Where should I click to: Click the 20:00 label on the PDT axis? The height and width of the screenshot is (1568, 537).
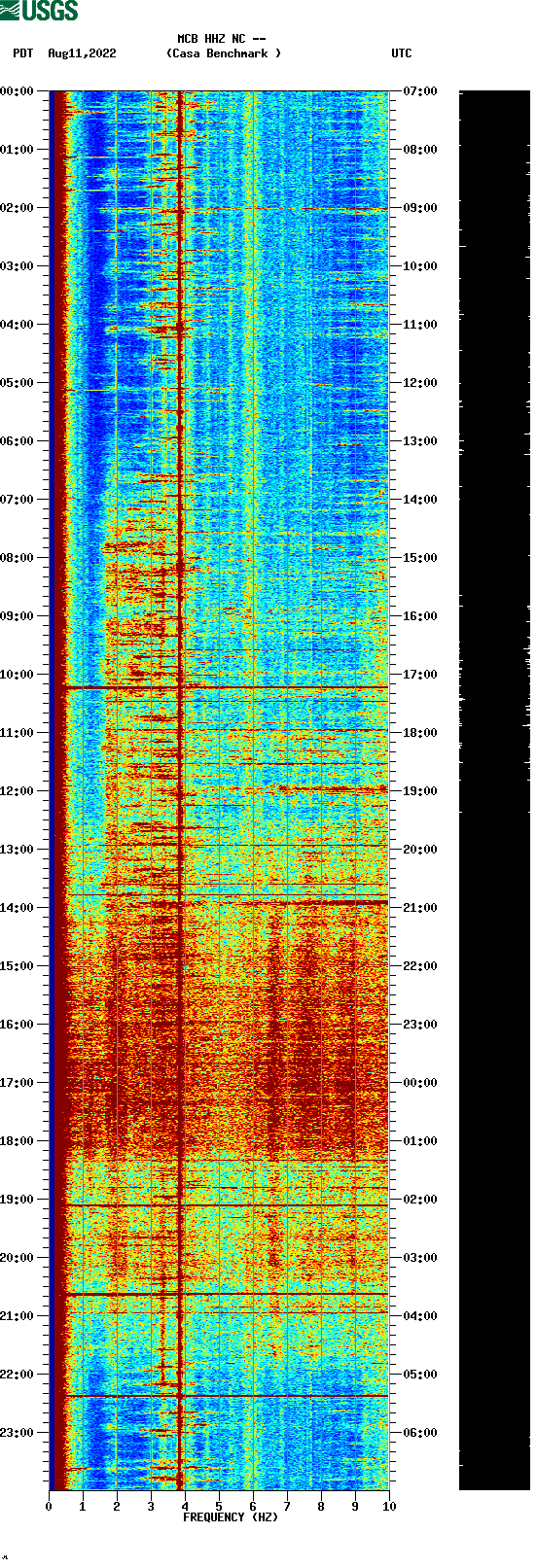18,1258
